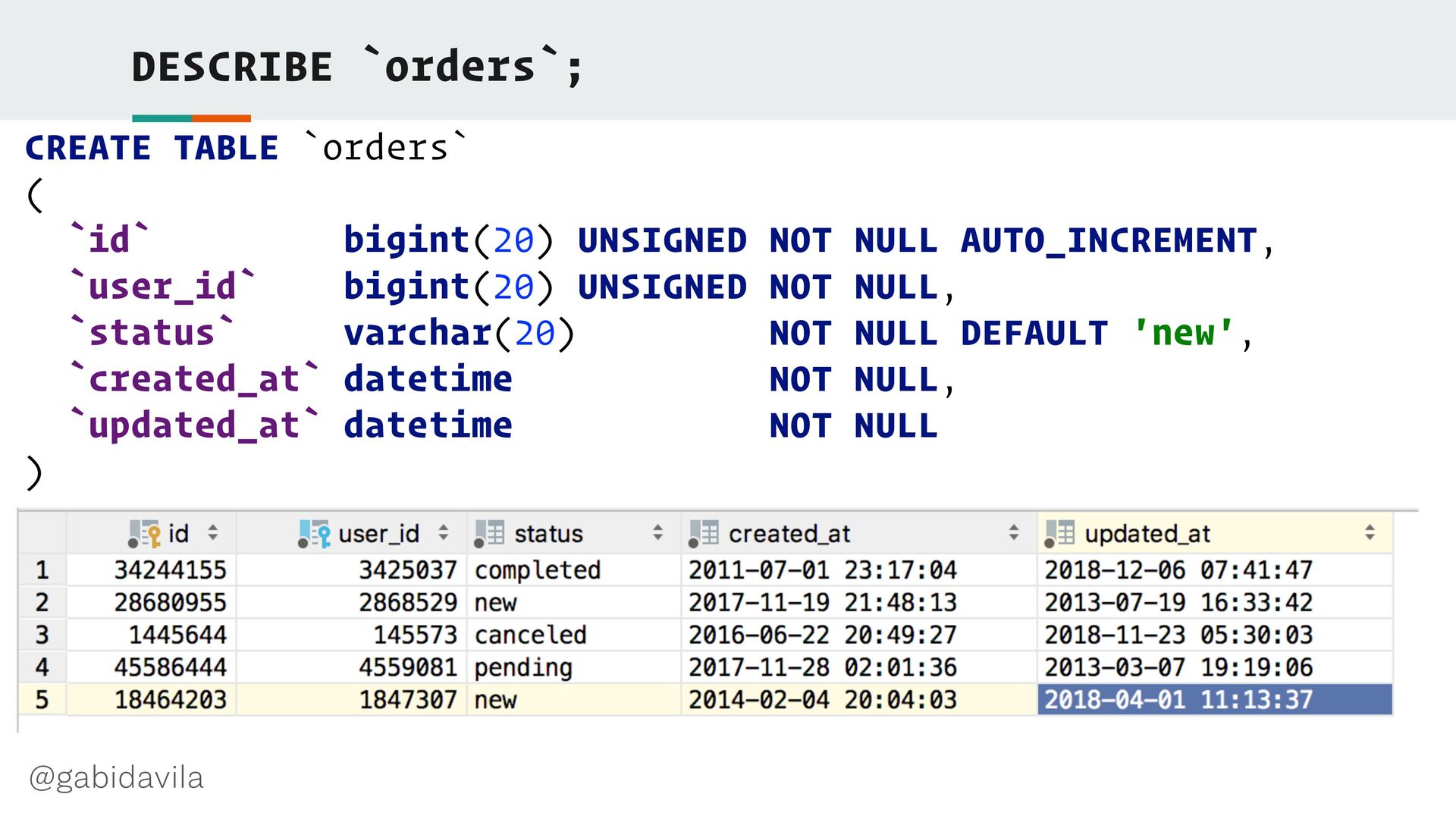Viewport: 1456px width, 819px height.
Task: Click id cell 18464203
Action: (152, 700)
